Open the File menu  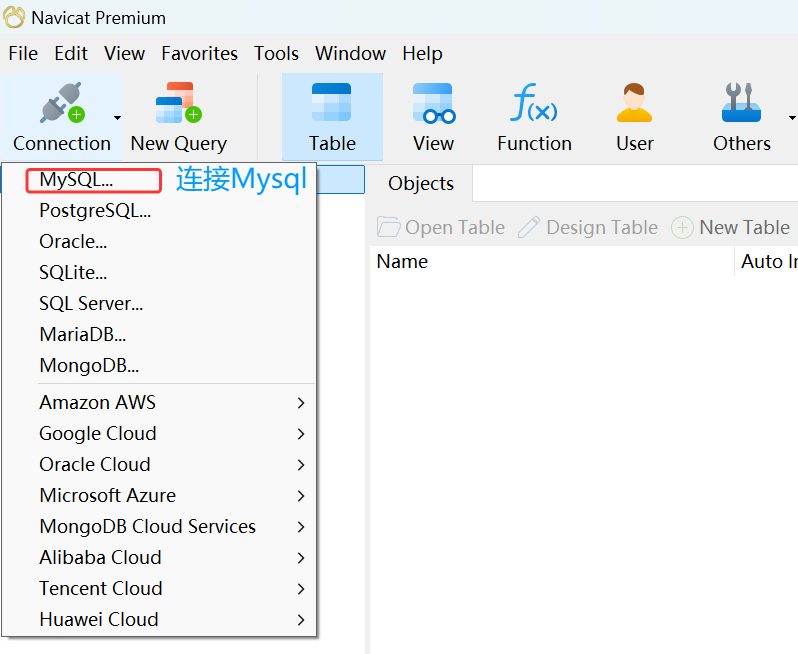coord(23,53)
